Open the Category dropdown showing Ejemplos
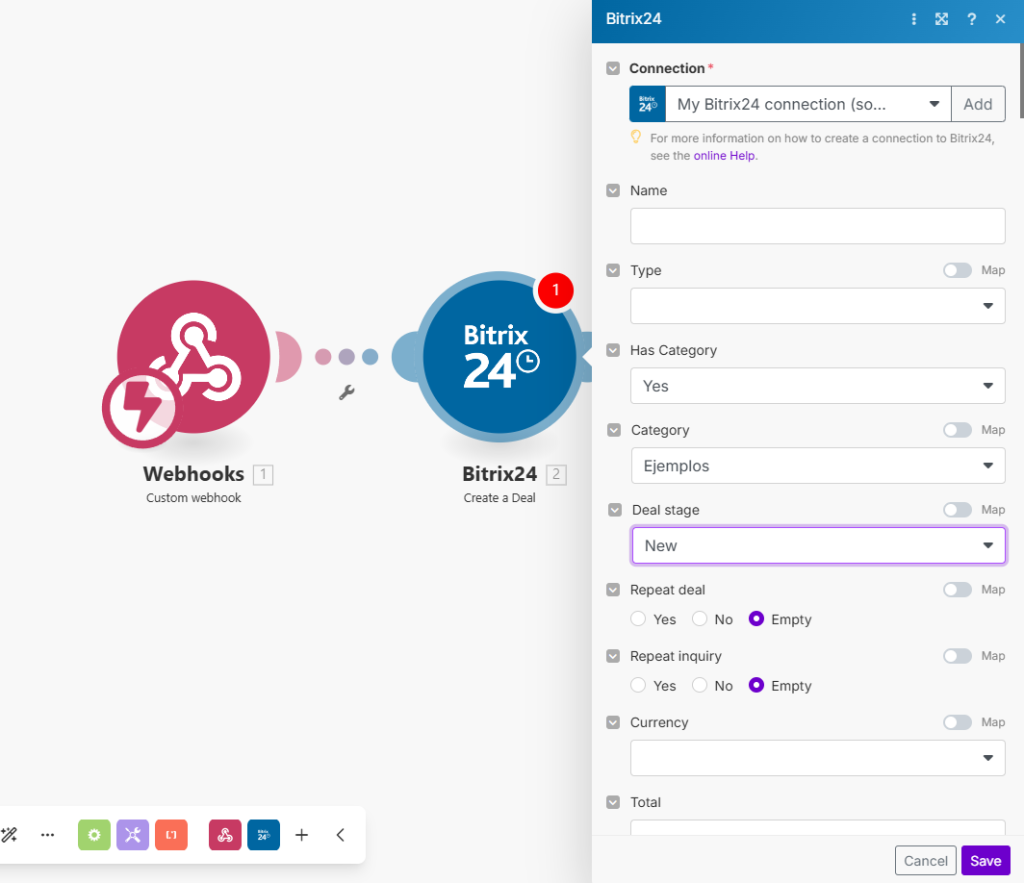Image resolution: width=1024 pixels, height=883 pixels. pos(817,466)
